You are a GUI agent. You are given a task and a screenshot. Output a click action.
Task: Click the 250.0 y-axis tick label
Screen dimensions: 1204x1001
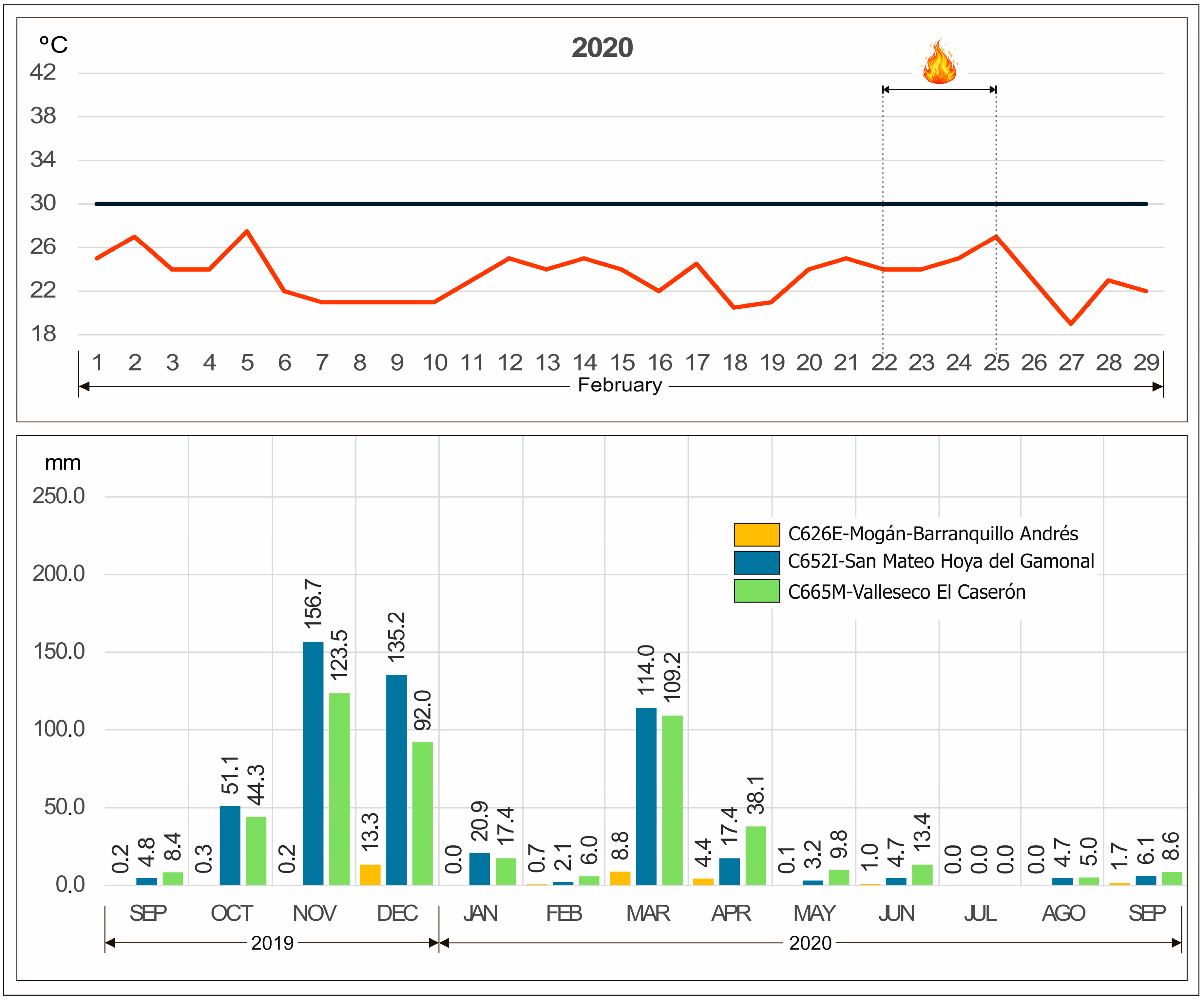pos(58,496)
